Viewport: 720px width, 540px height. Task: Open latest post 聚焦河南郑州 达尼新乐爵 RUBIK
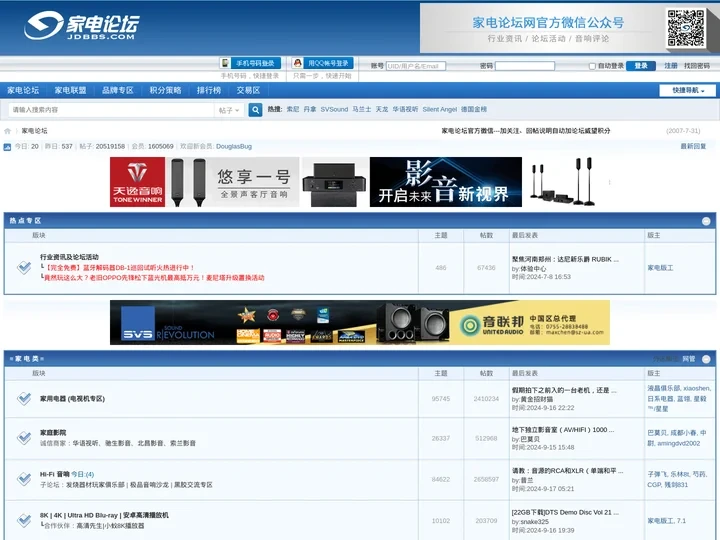[x=565, y=259]
